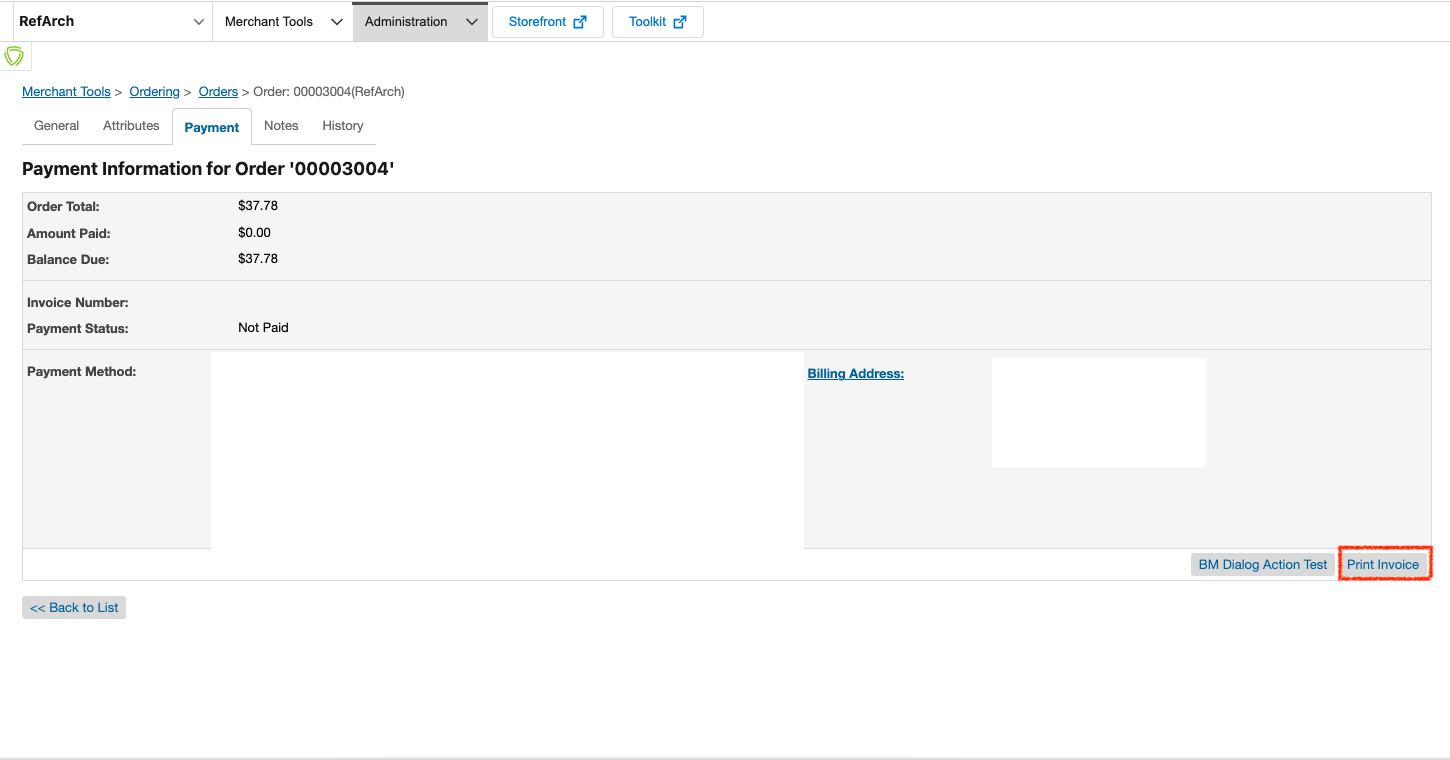
Task: Switch to the General tab
Action: pyautogui.click(x=57, y=126)
